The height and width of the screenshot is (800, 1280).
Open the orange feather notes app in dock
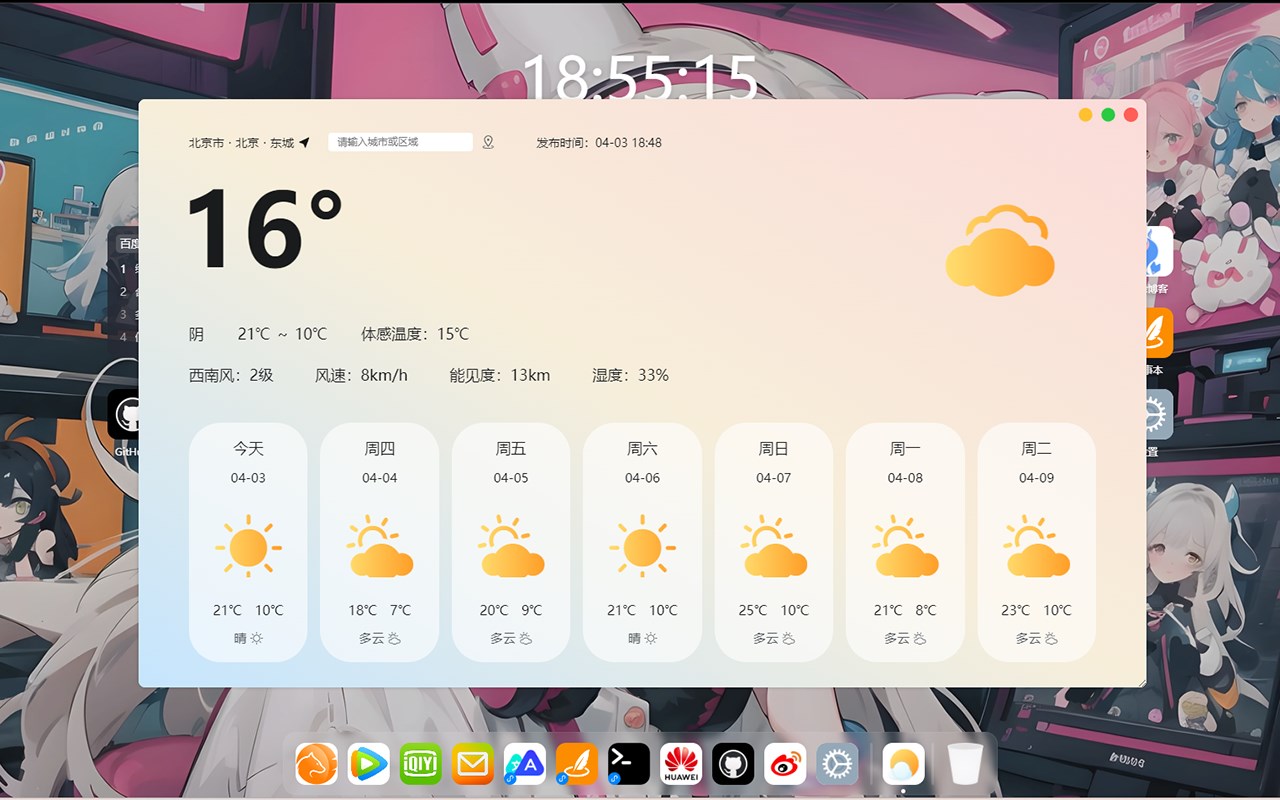577,764
